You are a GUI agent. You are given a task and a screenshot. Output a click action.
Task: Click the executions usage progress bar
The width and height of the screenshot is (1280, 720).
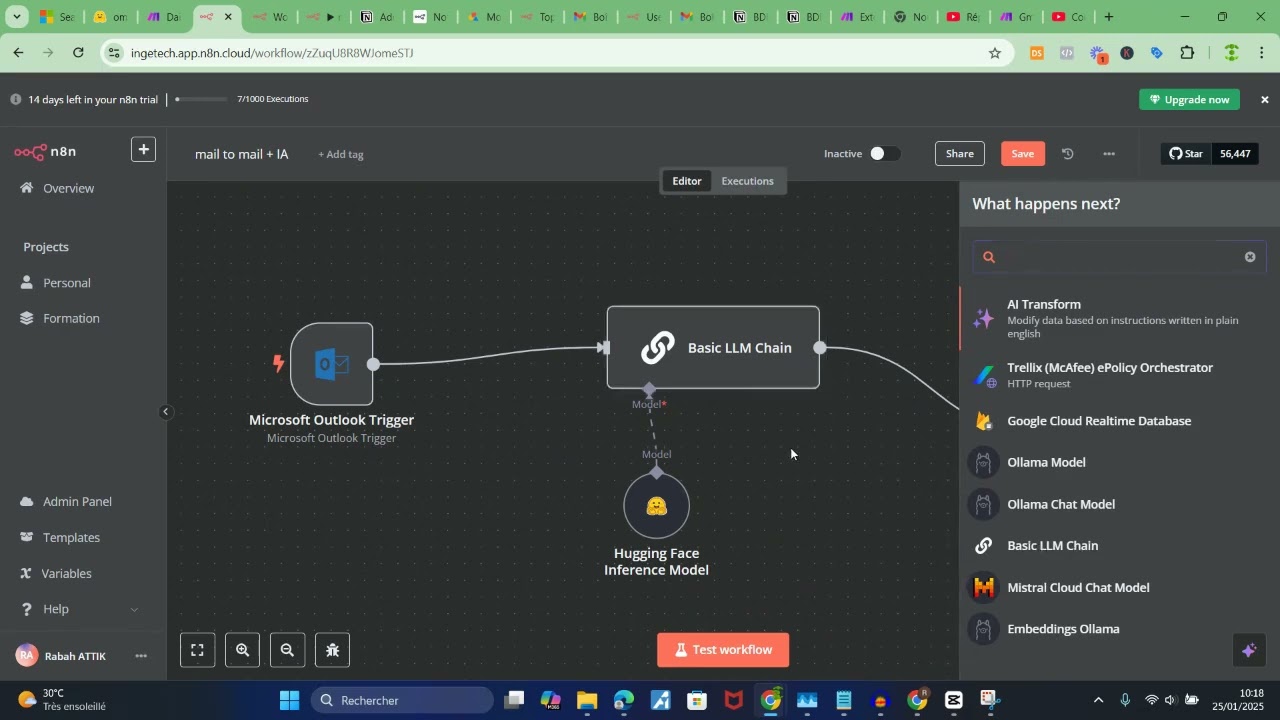coord(201,99)
